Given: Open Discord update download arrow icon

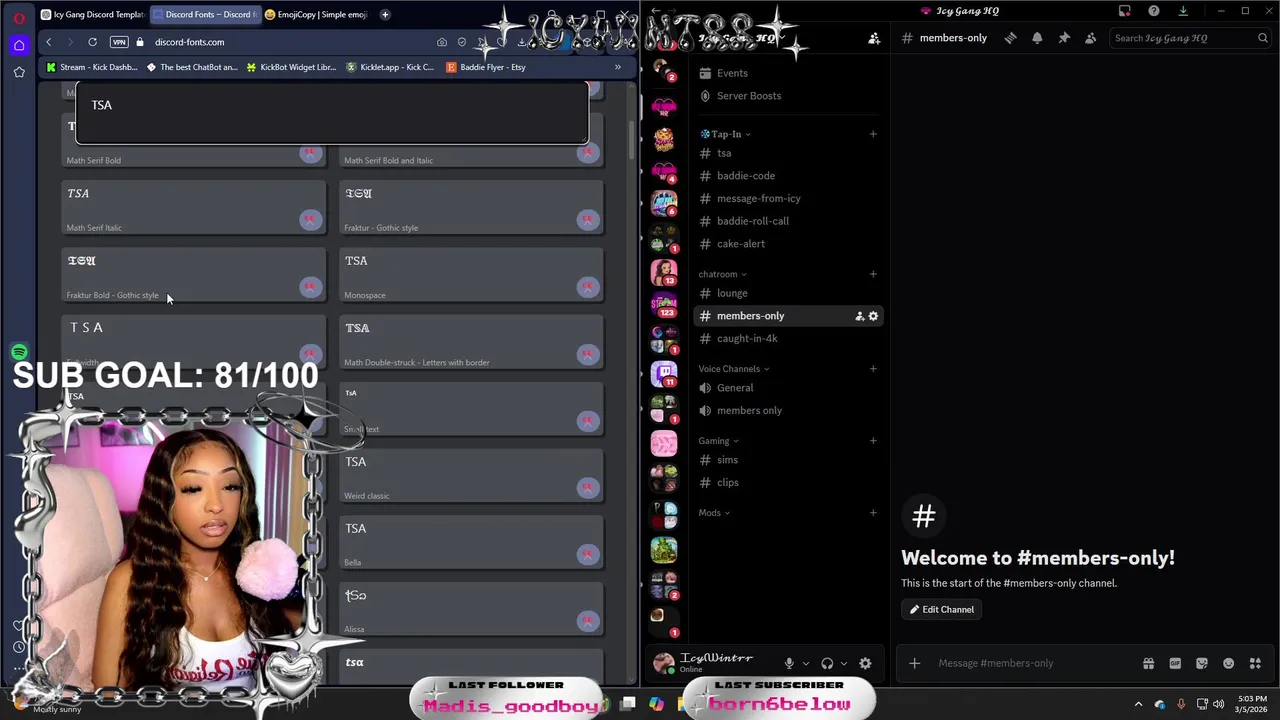Looking at the screenshot, I should 1183,11.
